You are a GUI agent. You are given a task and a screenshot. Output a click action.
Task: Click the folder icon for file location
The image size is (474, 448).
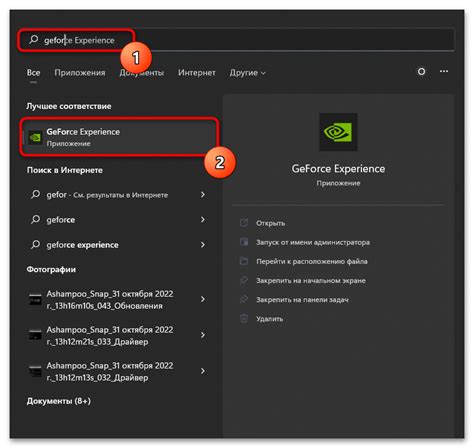coord(244,261)
